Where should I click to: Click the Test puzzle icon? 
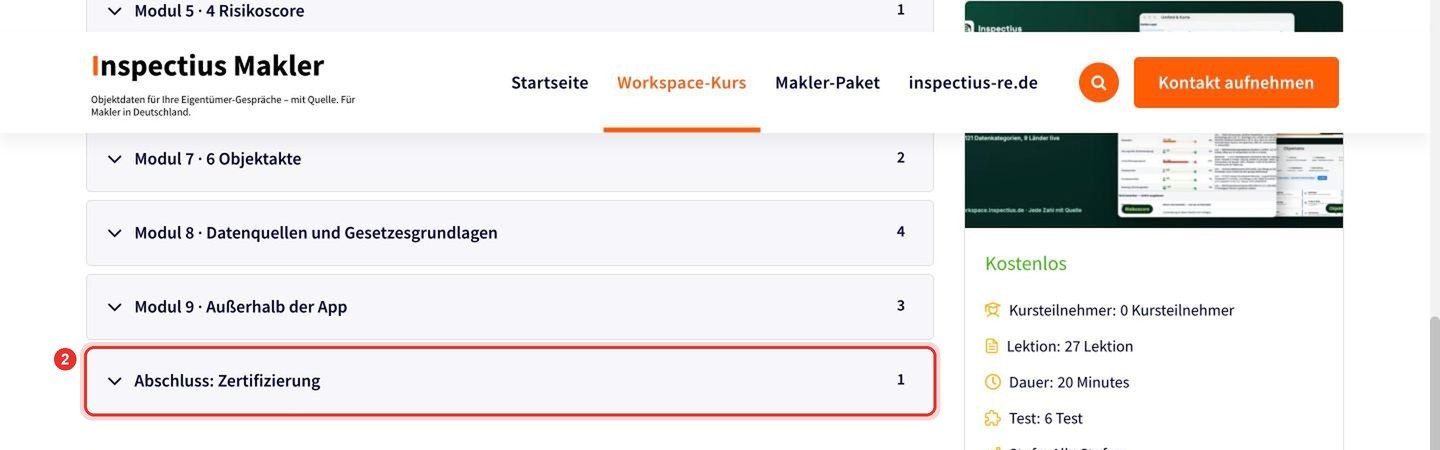[x=992, y=418]
